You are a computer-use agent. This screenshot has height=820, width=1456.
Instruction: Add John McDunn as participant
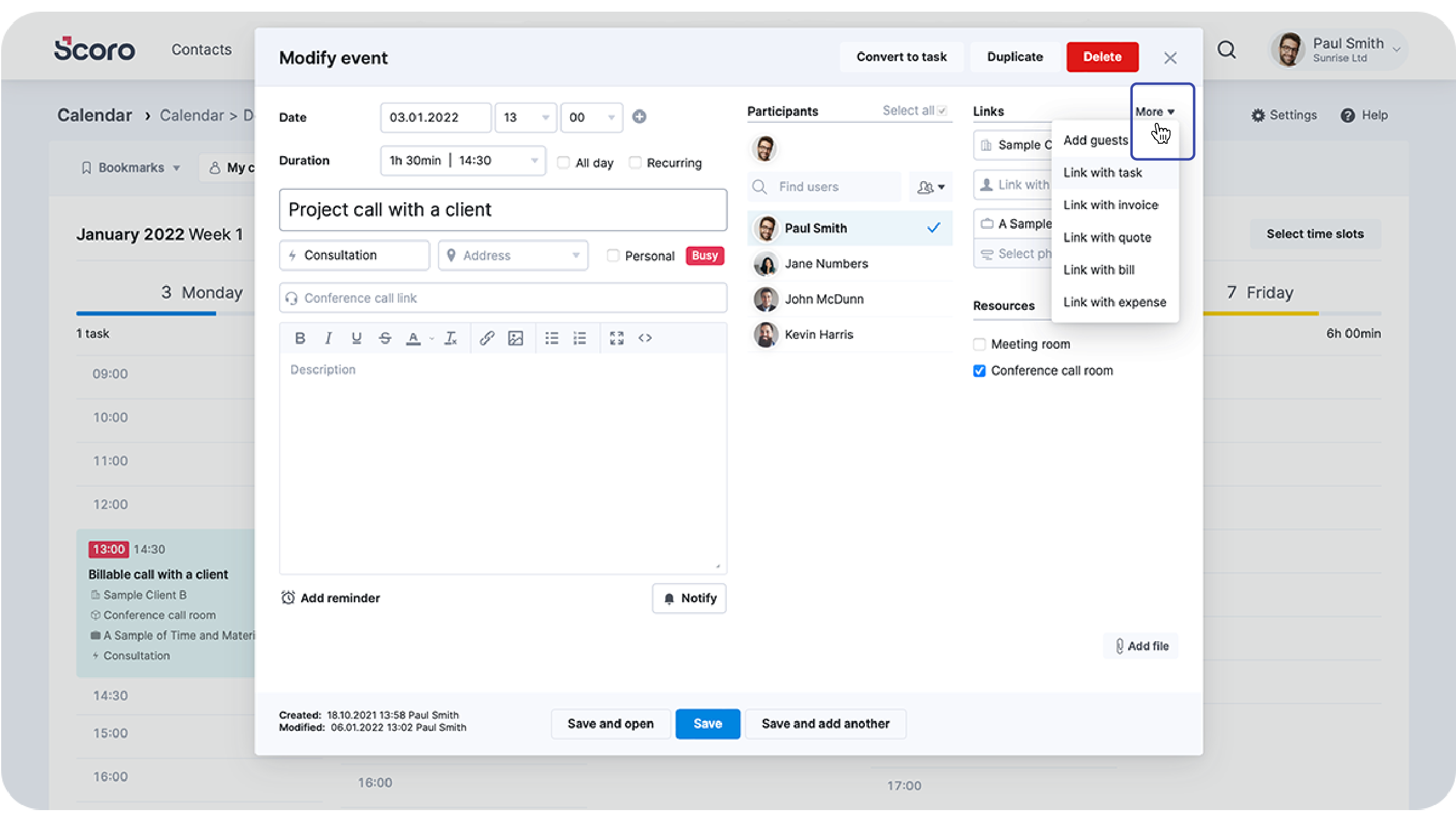850,299
